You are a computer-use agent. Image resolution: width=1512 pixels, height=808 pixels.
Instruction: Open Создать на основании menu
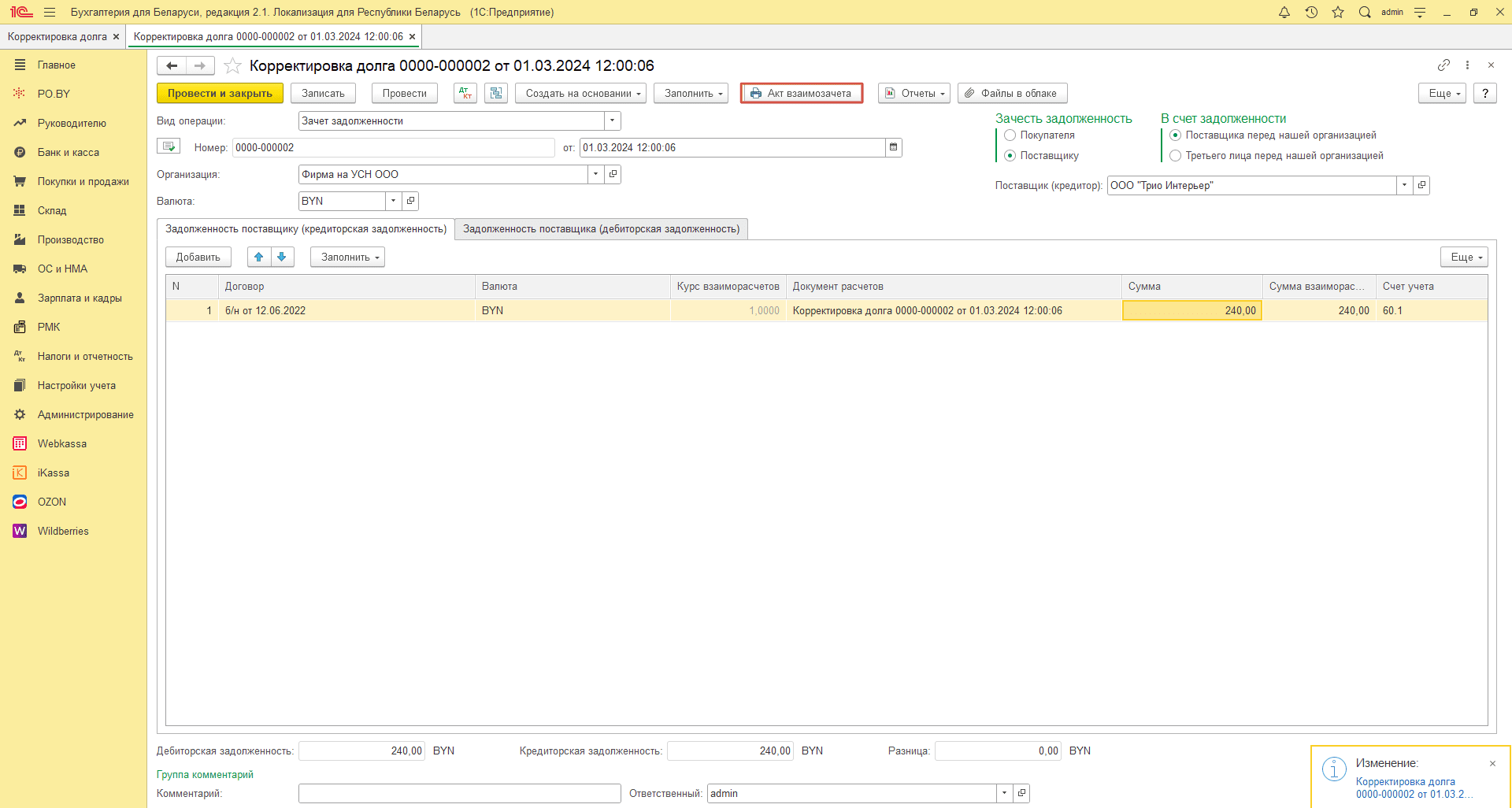point(580,93)
